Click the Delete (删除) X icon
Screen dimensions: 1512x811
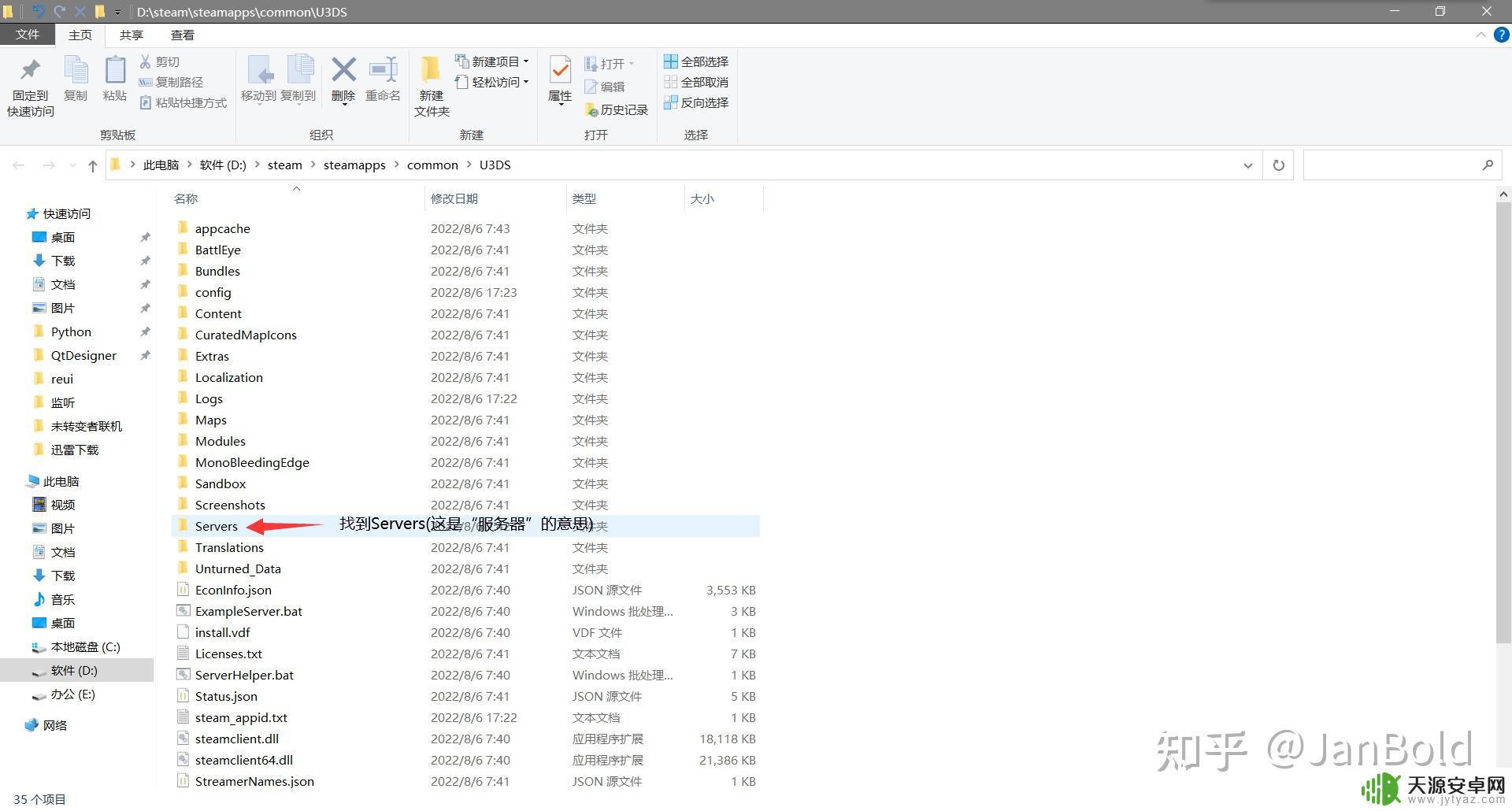[x=343, y=70]
